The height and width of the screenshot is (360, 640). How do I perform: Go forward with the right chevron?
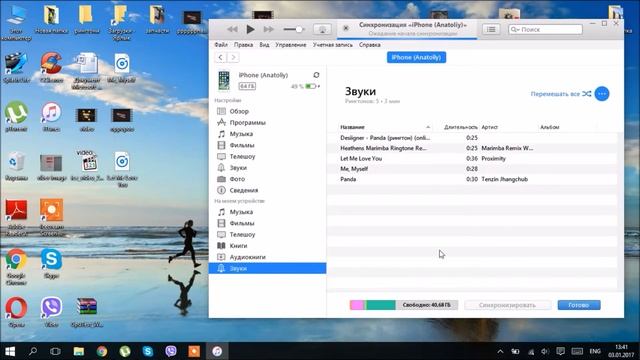pos(233,58)
